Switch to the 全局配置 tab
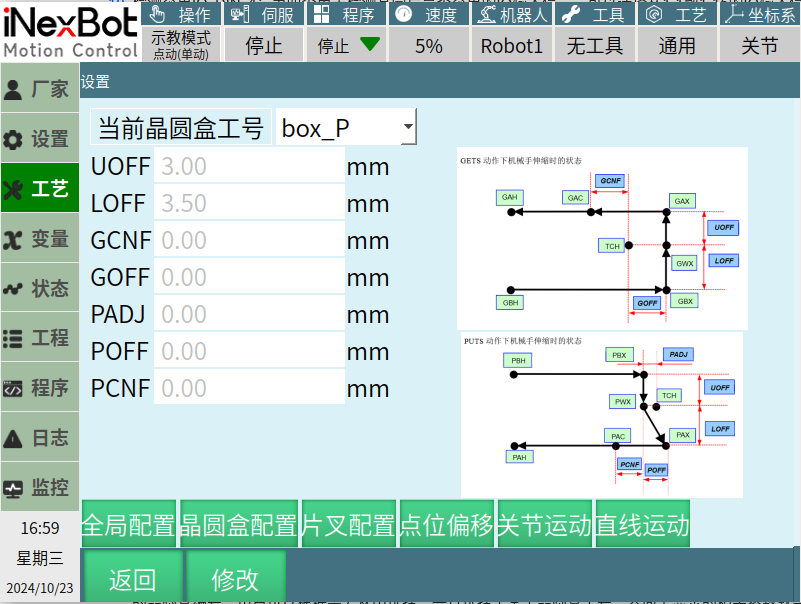801x604 pixels. pos(129,525)
